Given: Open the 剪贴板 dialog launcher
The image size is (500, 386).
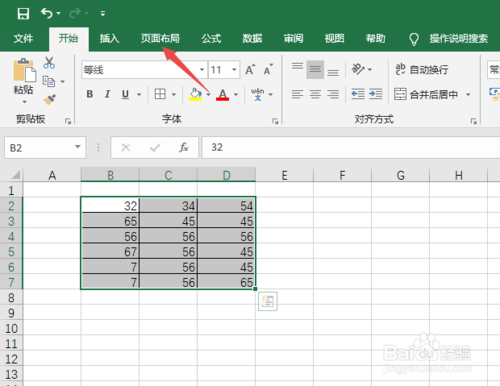Looking at the screenshot, I should [x=68, y=121].
